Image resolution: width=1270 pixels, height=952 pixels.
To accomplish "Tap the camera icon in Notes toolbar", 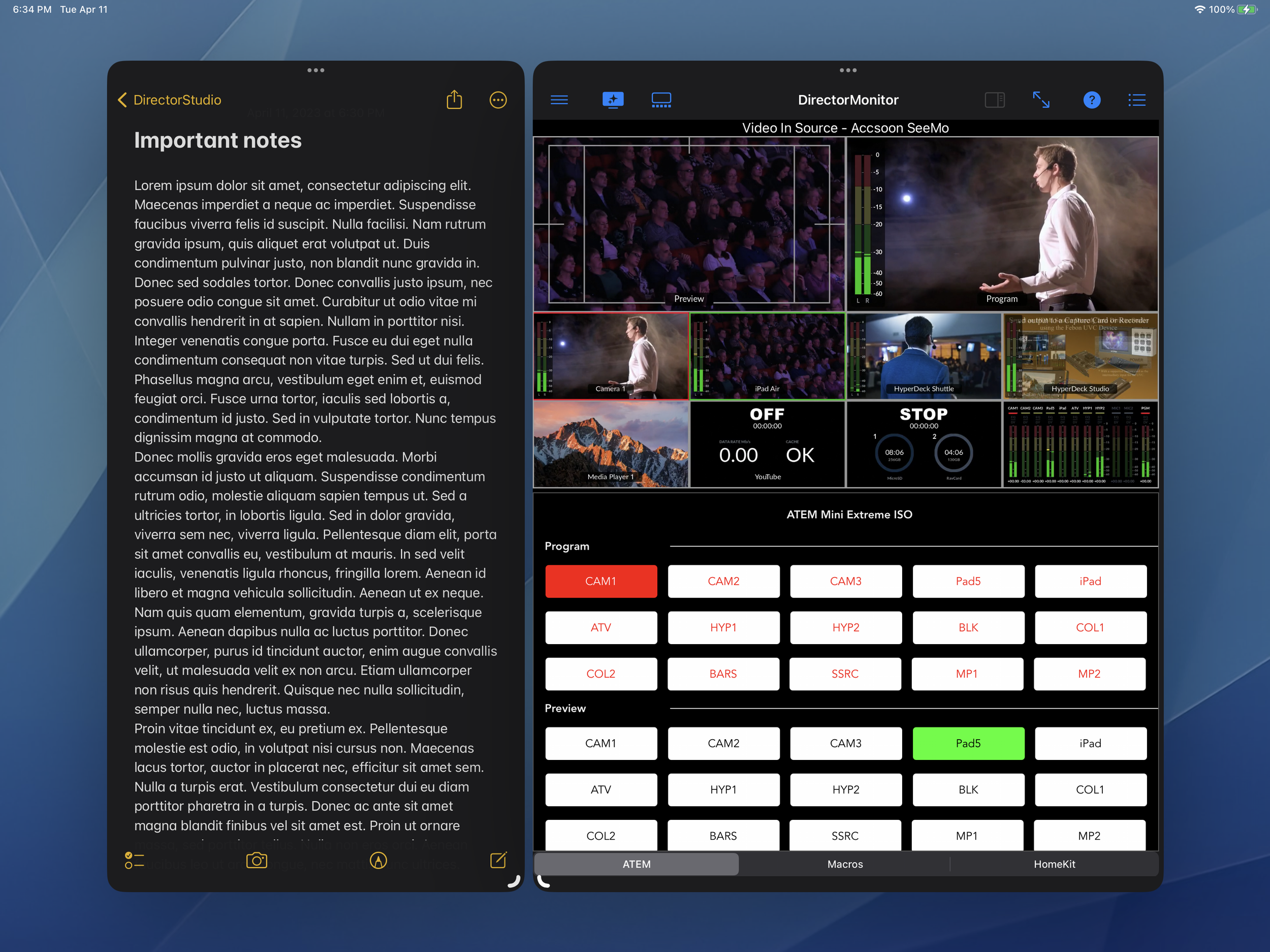I will coord(257,860).
